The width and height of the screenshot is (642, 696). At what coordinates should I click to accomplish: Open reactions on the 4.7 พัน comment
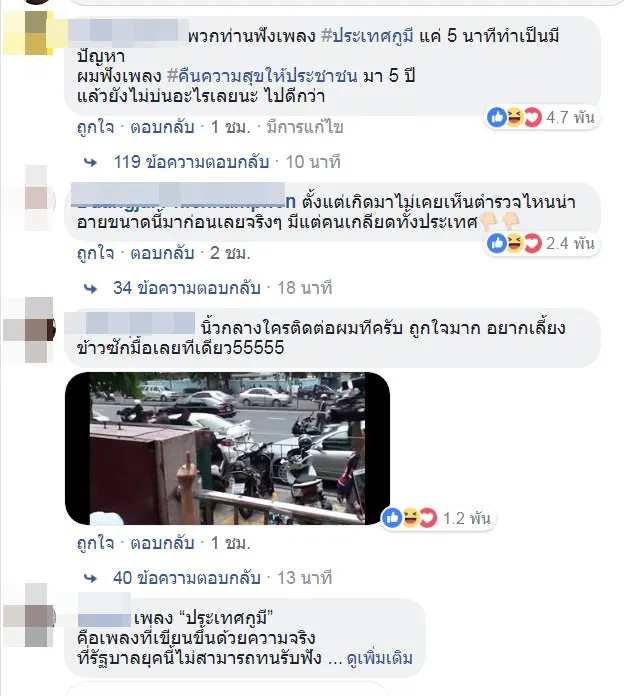pos(541,118)
